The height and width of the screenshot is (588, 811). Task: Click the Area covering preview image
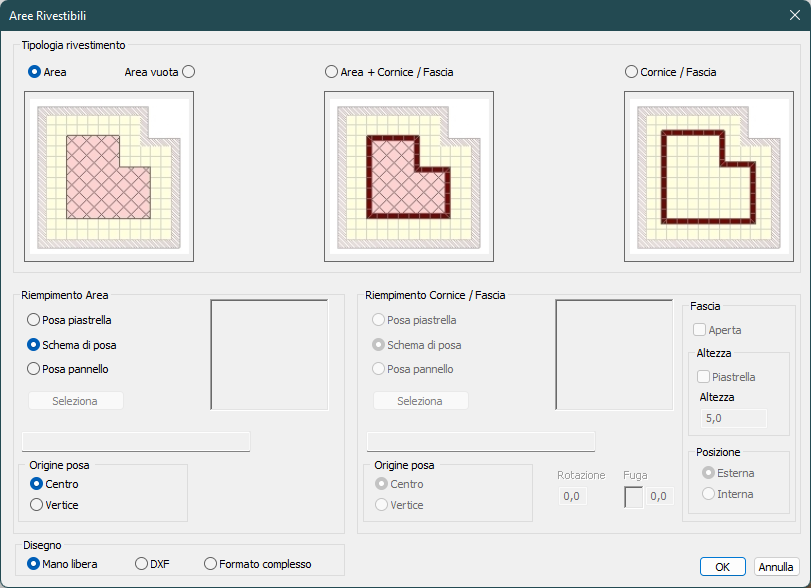coord(109,176)
